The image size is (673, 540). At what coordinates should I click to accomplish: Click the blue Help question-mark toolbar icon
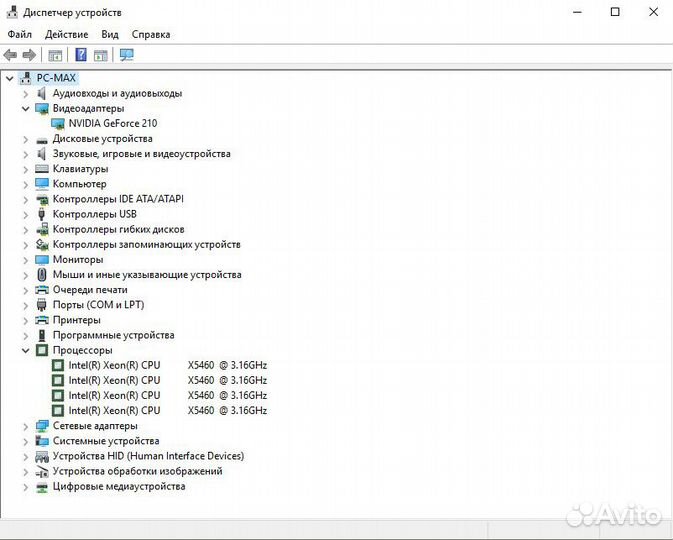(x=81, y=55)
